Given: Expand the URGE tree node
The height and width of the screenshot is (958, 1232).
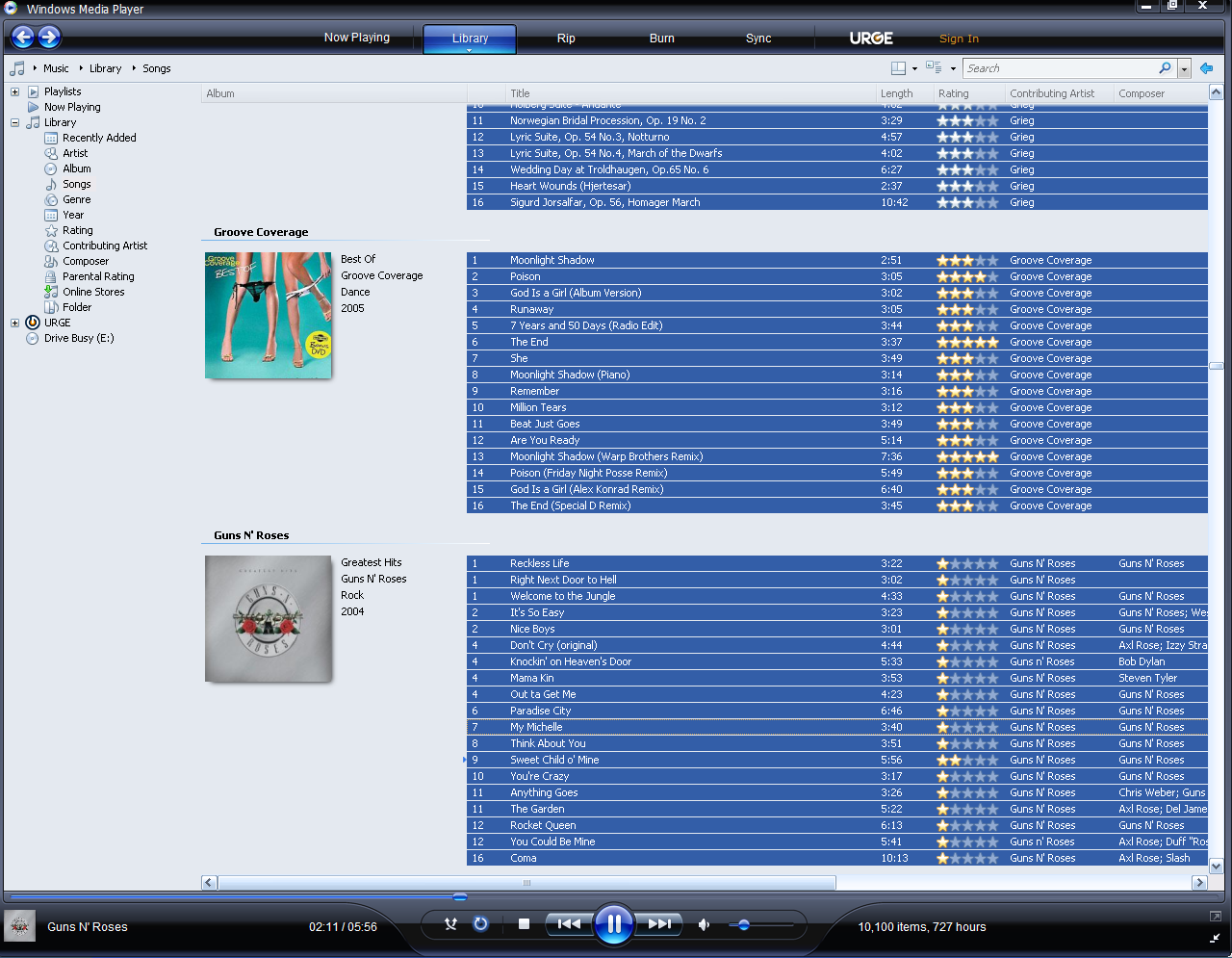Looking at the screenshot, I should tap(14, 323).
